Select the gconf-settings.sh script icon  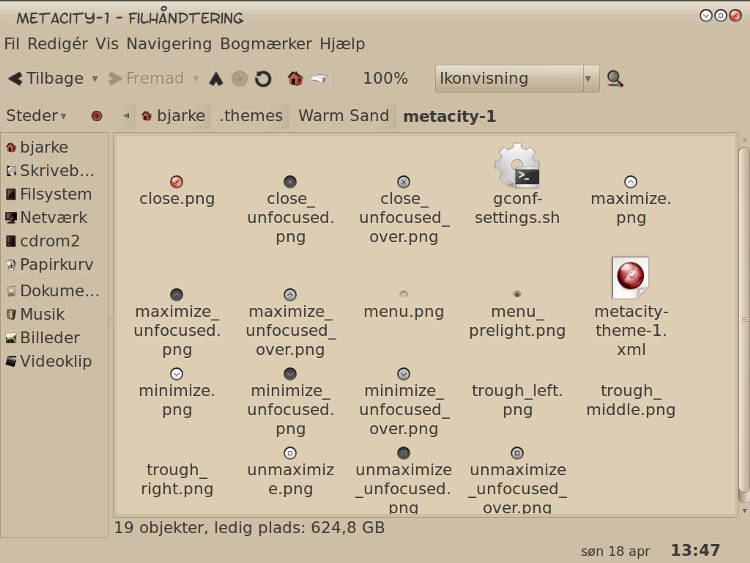pyautogui.click(x=517, y=166)
